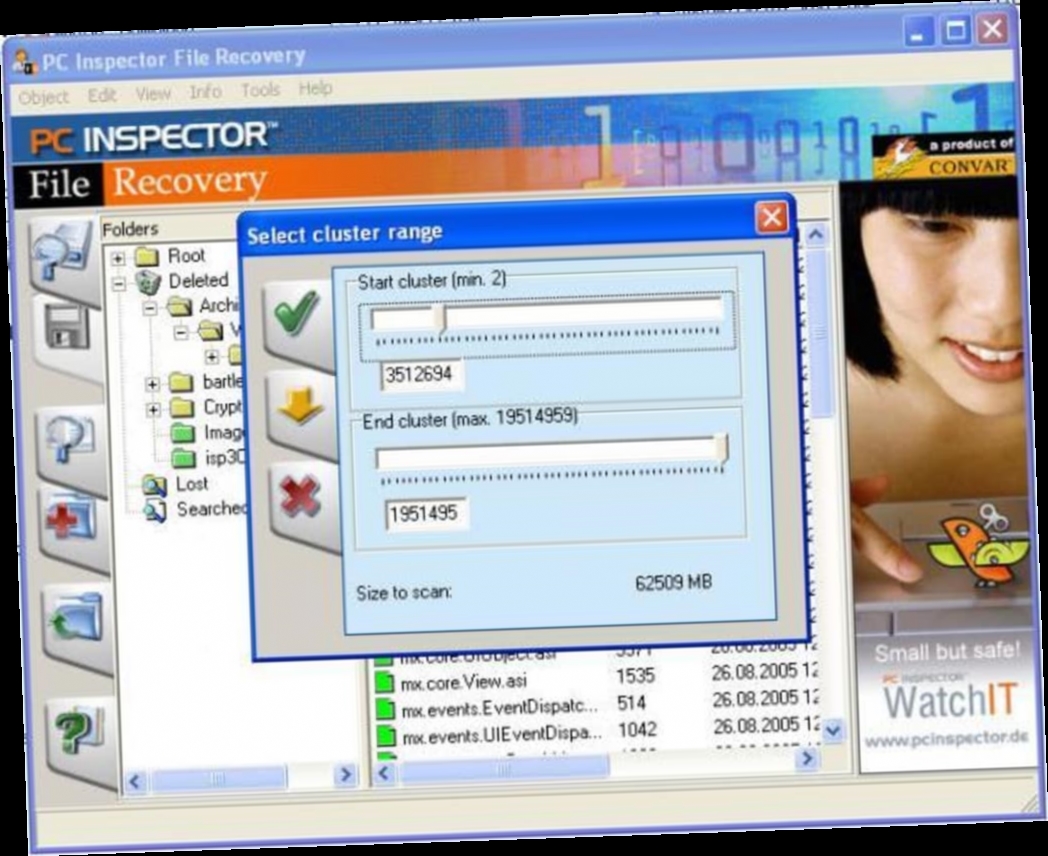Open the Info menu
The height and width of the screenshot is (856, 1048).
205,91
